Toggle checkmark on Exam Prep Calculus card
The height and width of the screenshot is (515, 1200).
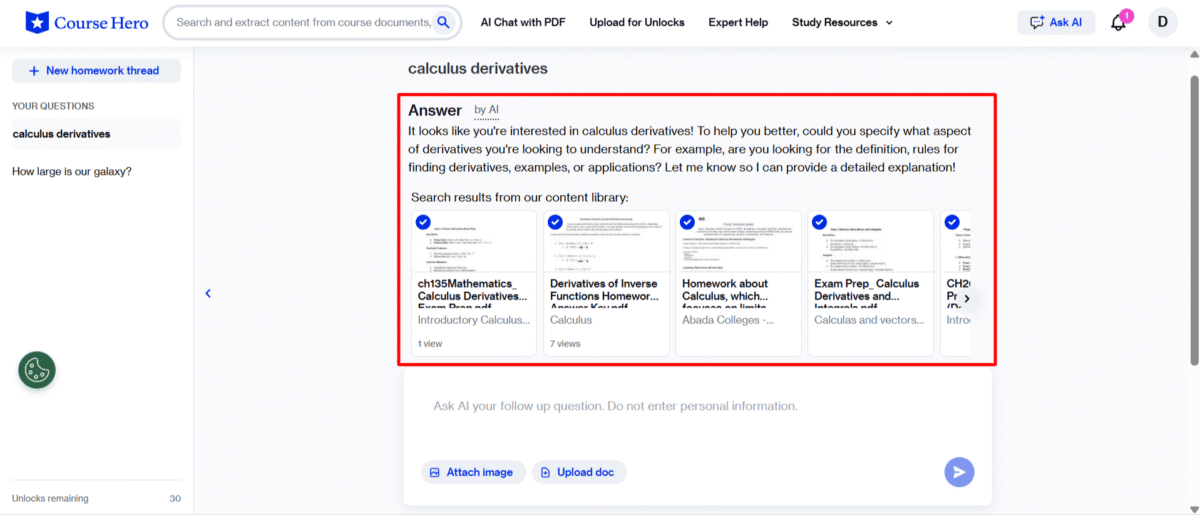pos(819,222)
